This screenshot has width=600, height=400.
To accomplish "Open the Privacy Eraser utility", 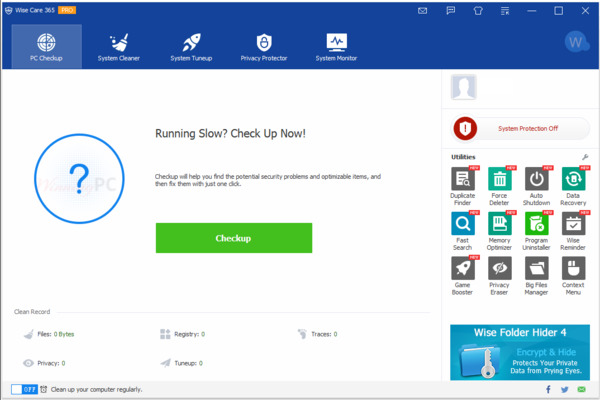I will (x=500, y=276).
